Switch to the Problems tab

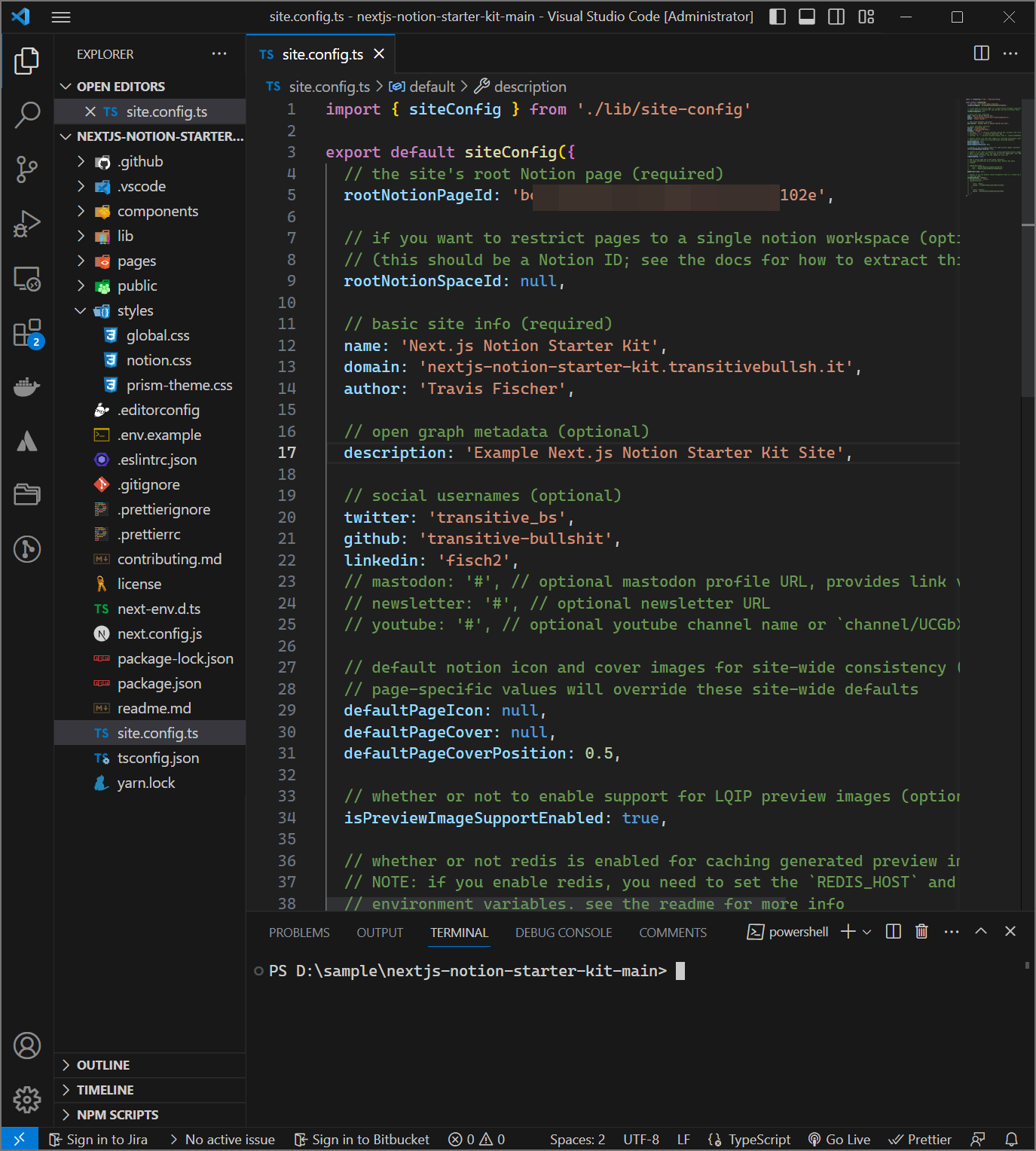(299, 933)
